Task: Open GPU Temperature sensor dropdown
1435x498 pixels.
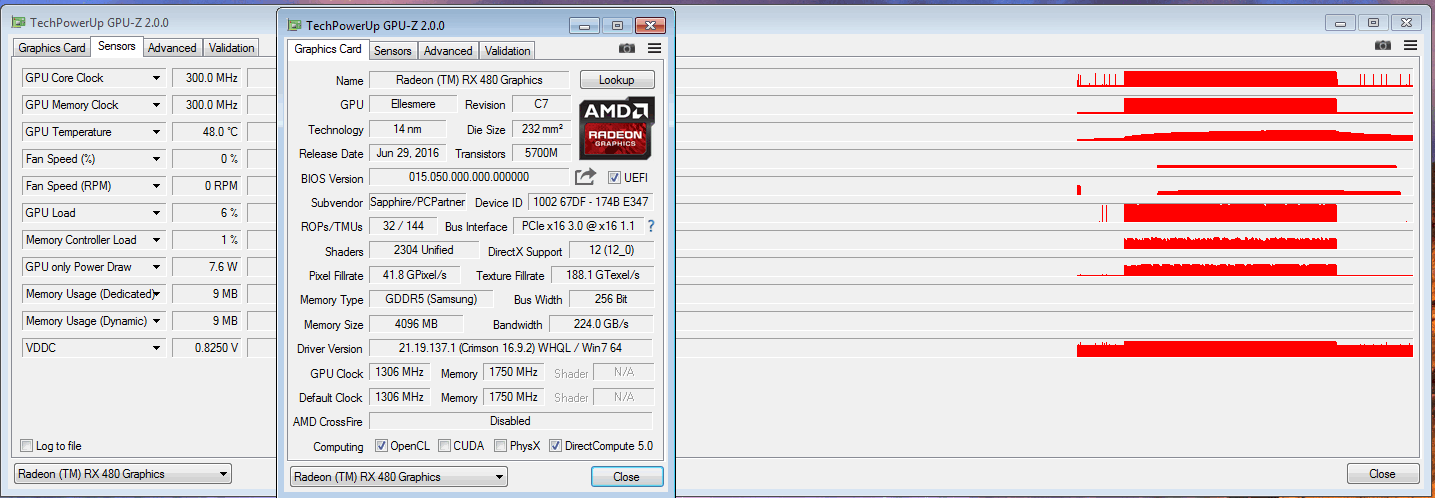Action: (x=156, y=132)
